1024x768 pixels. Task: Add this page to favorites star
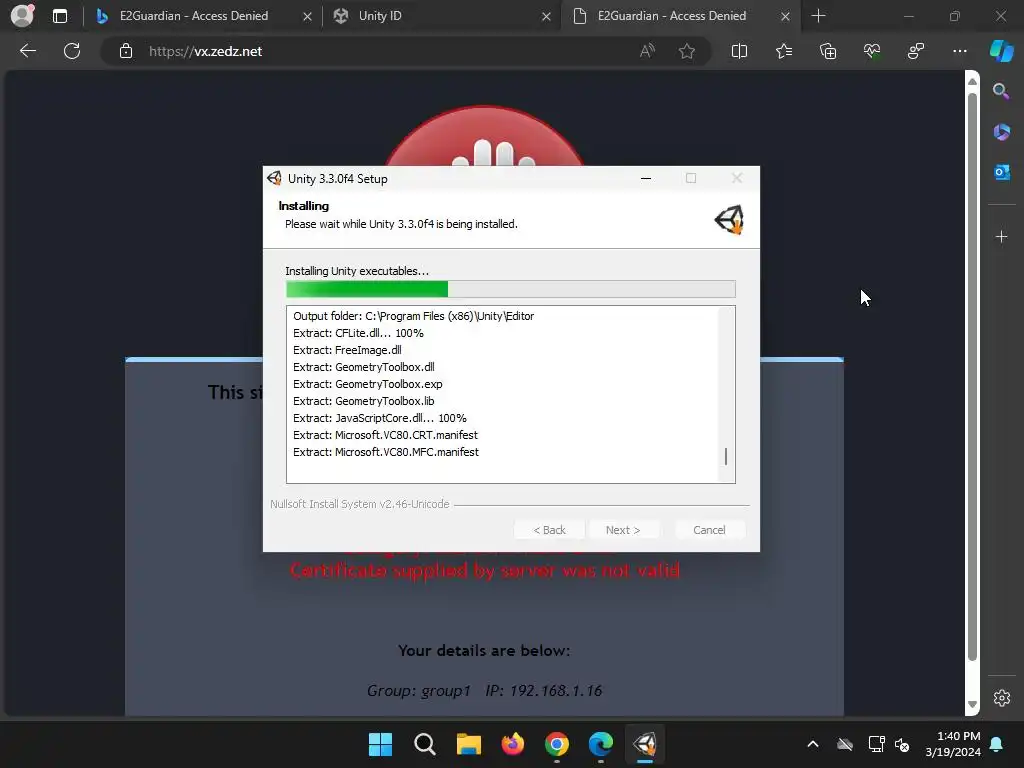click(x=686, y=51)
